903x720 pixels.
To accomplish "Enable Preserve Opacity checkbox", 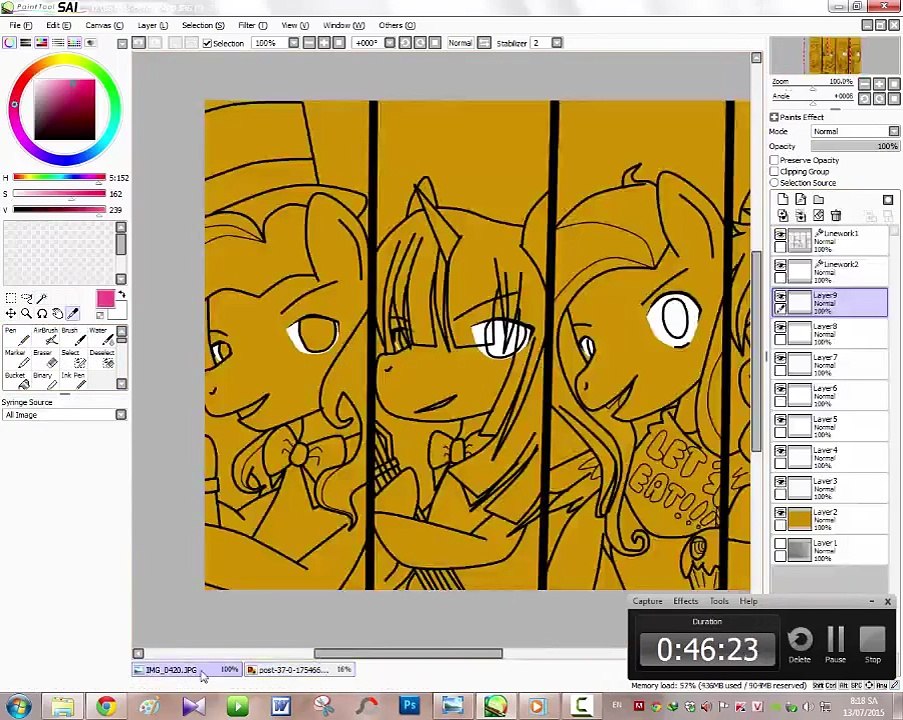I will [774, 160].
